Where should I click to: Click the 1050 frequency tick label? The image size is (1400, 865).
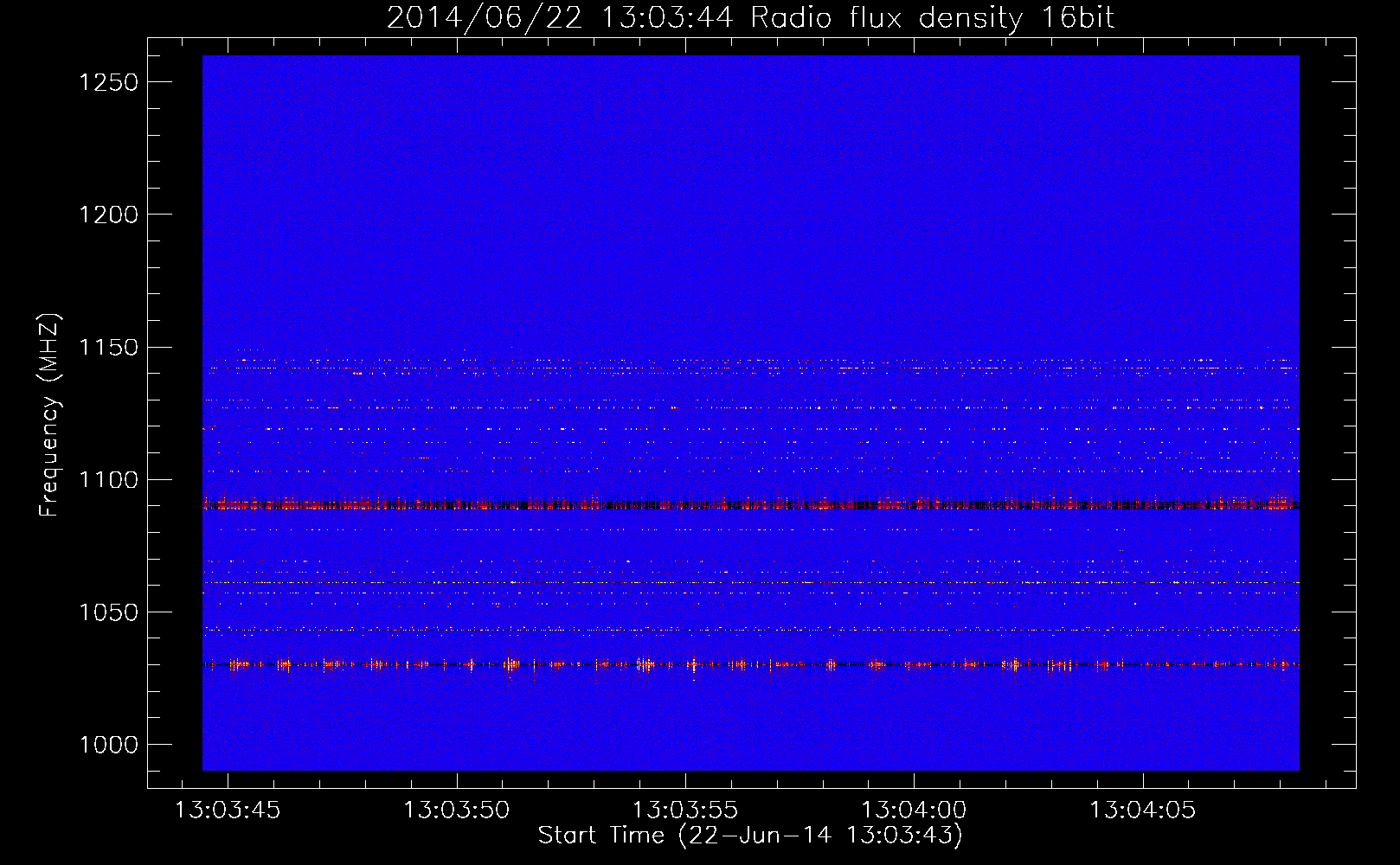point(108,612)
